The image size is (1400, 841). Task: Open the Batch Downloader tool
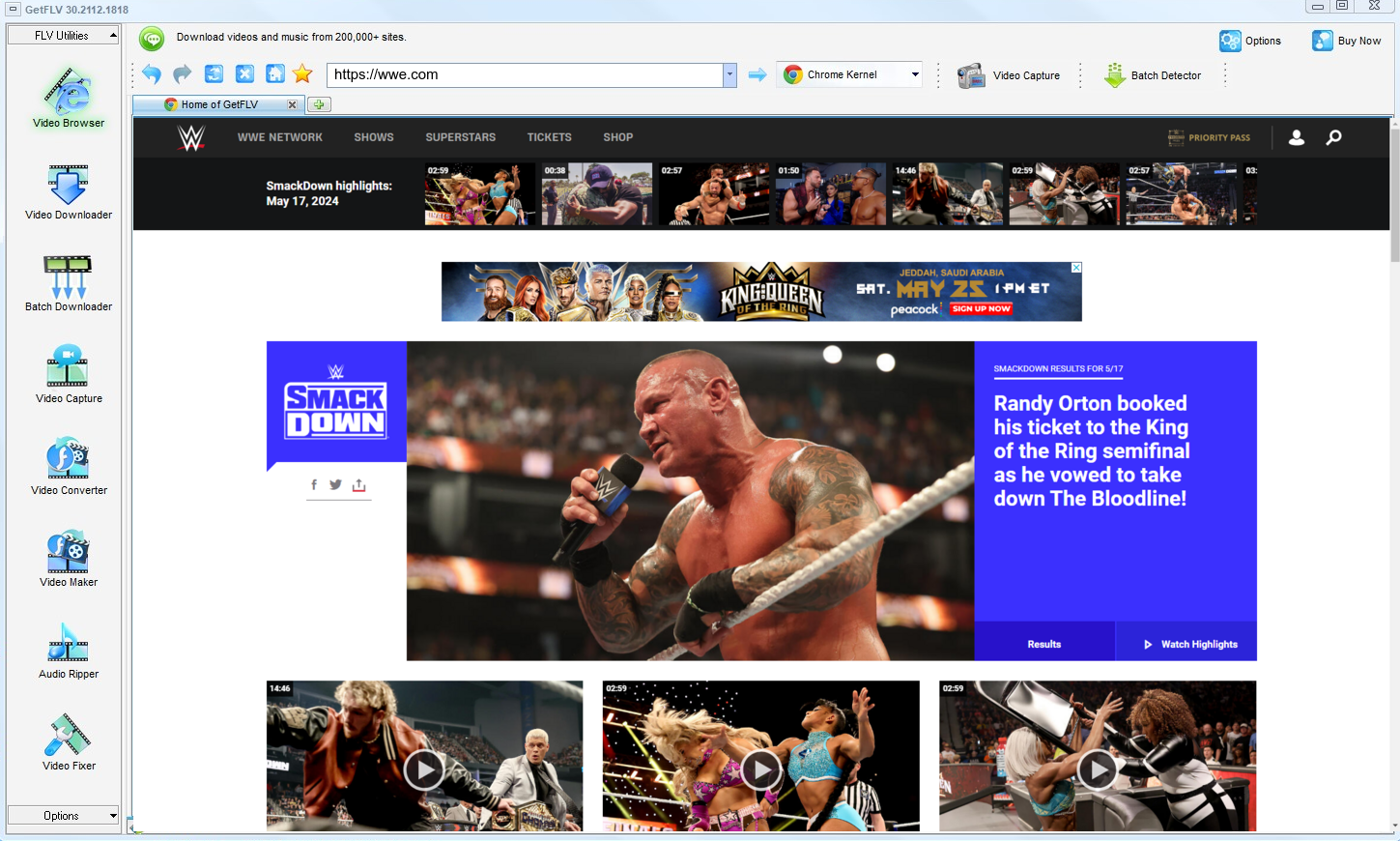pyautogui.click(x=69, y=283)
